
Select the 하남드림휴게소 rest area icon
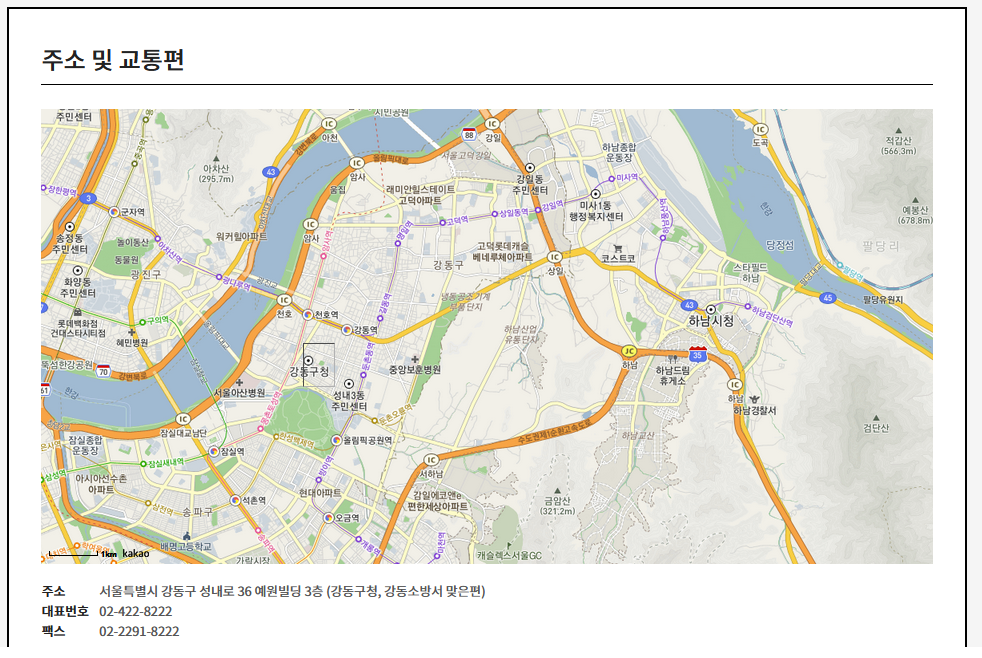673,359
